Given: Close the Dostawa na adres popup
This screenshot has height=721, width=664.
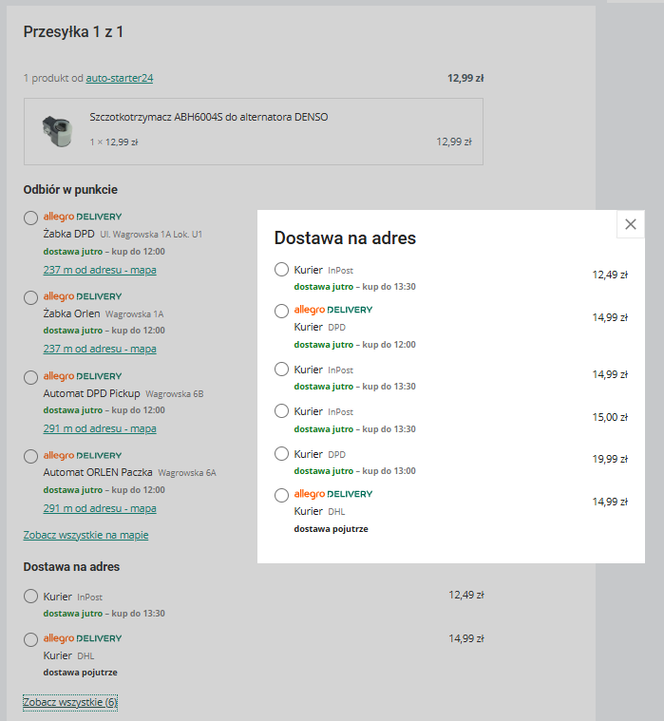Looking at the screenshot, I should pyautogui.click(x=630, y=224).
